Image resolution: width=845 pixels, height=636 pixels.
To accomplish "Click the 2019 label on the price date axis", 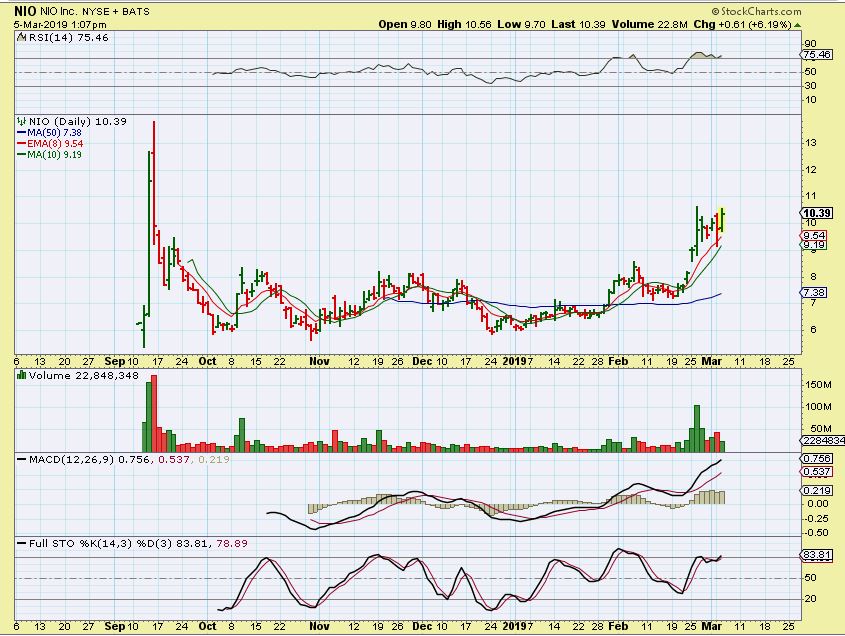I will tap(513, 360).
